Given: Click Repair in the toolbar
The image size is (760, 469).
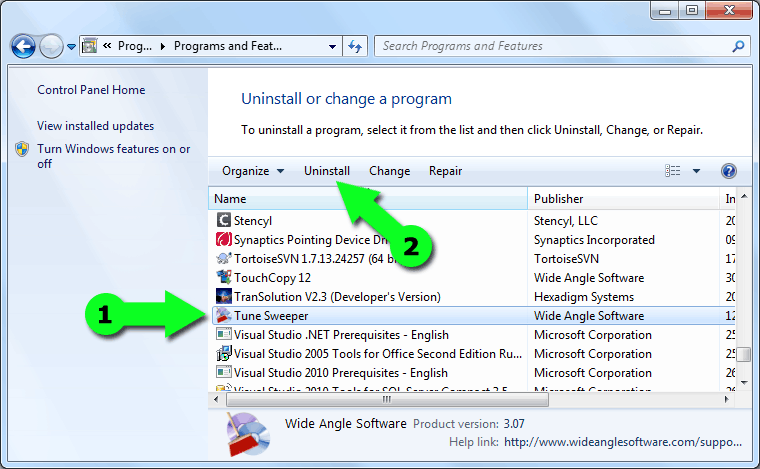Looking at the screenshot, I should [445, 171].
